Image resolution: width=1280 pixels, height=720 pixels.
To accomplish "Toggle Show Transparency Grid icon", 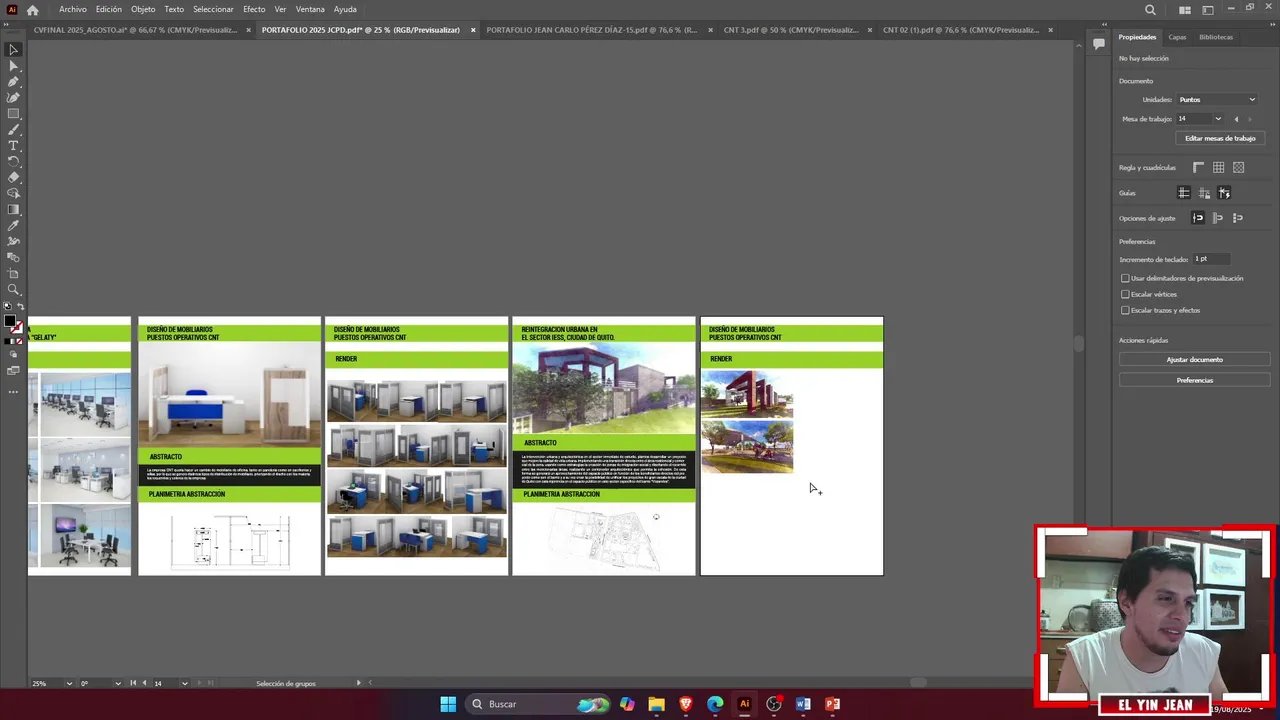I will [x=1238, y=168].
